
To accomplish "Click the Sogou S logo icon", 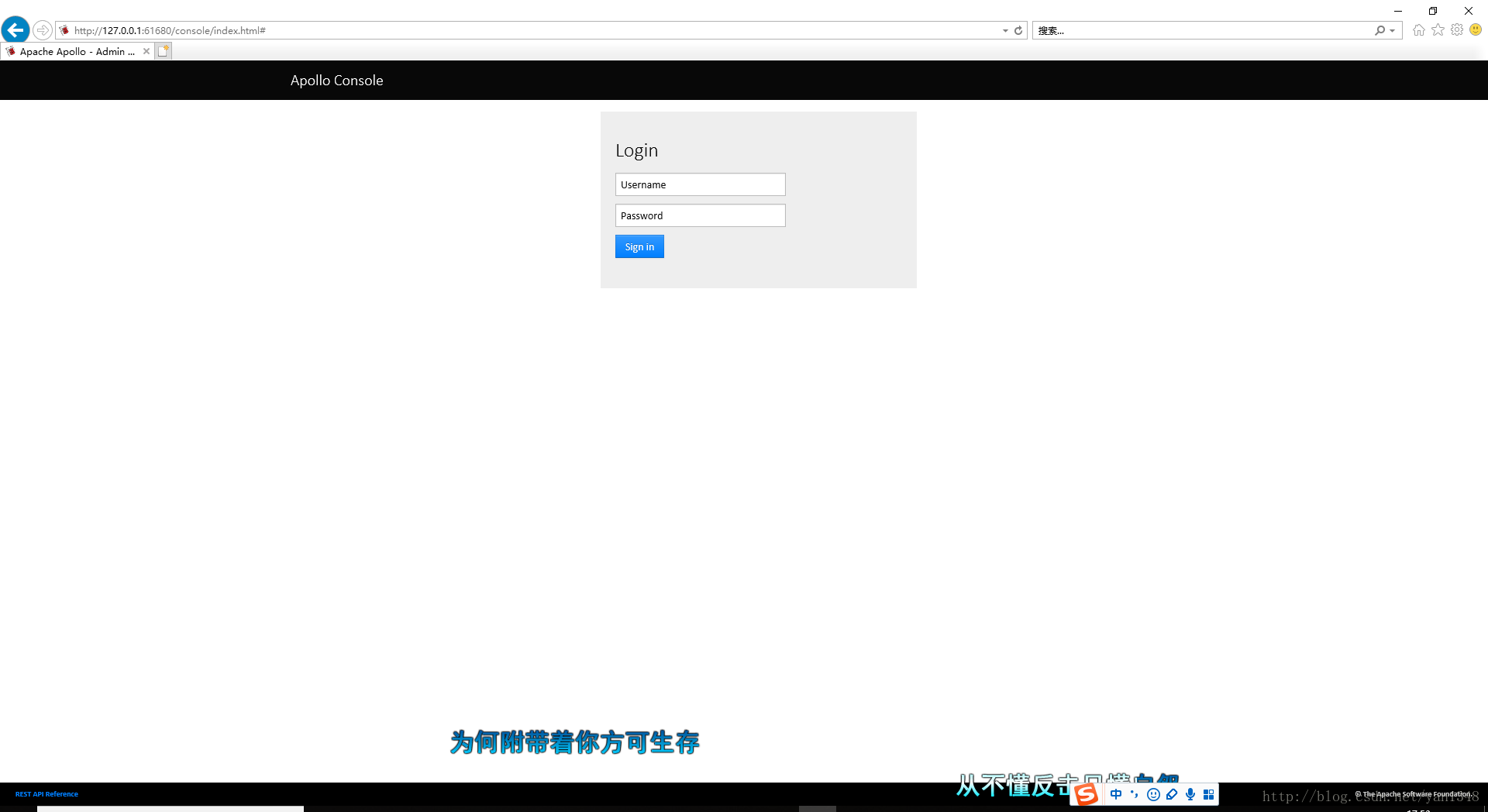I will pyautogui.click(x=1086, y=794).
